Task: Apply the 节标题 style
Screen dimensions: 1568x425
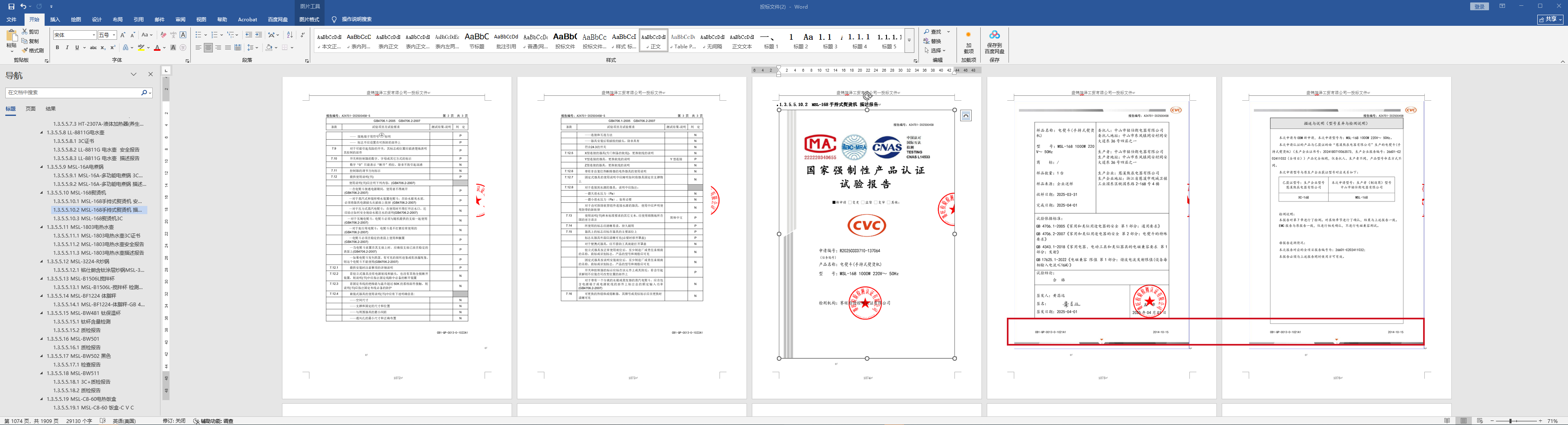Action: 476,41
